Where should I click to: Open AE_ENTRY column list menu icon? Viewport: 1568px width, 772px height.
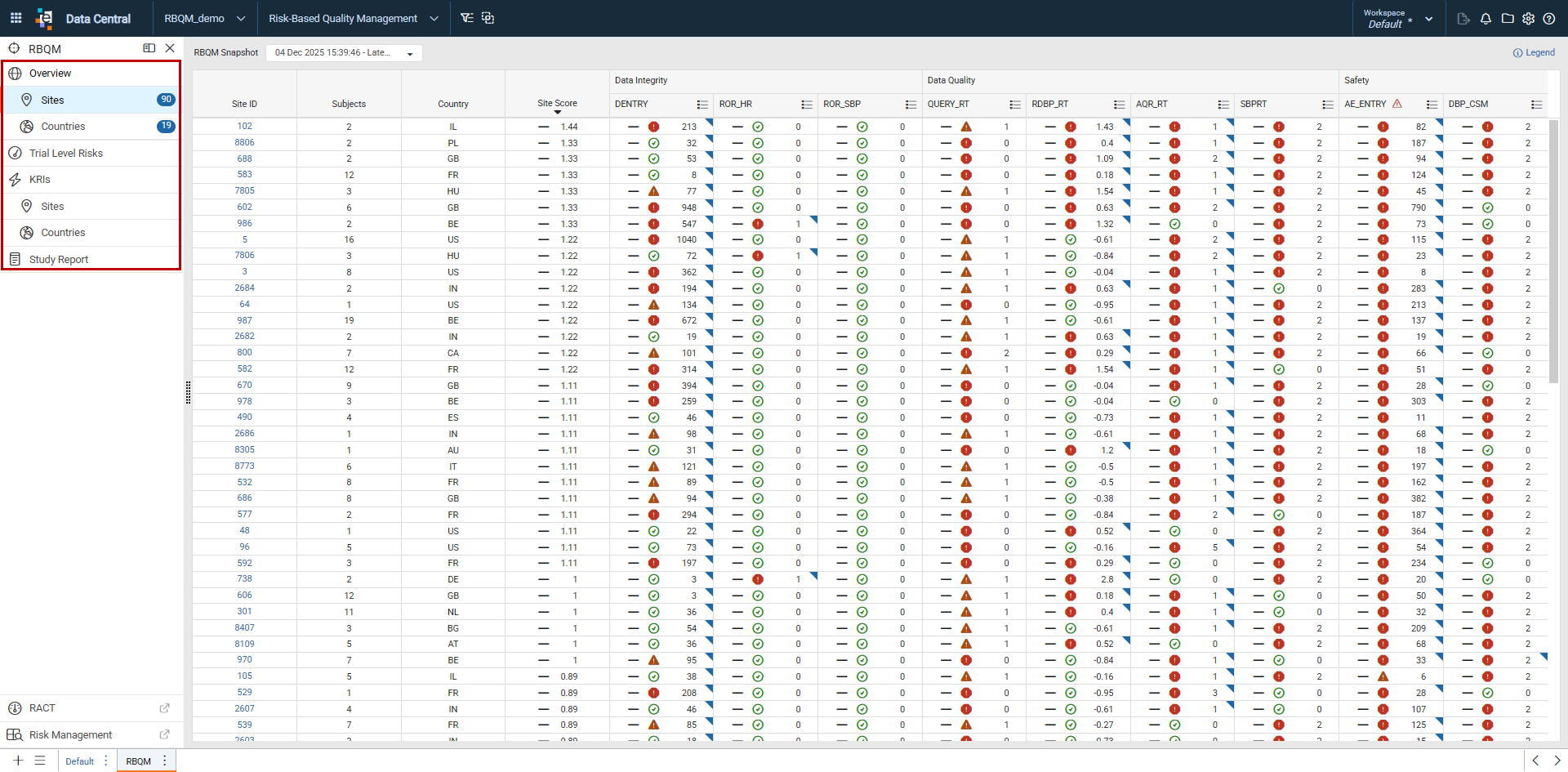click(1432, 105)
